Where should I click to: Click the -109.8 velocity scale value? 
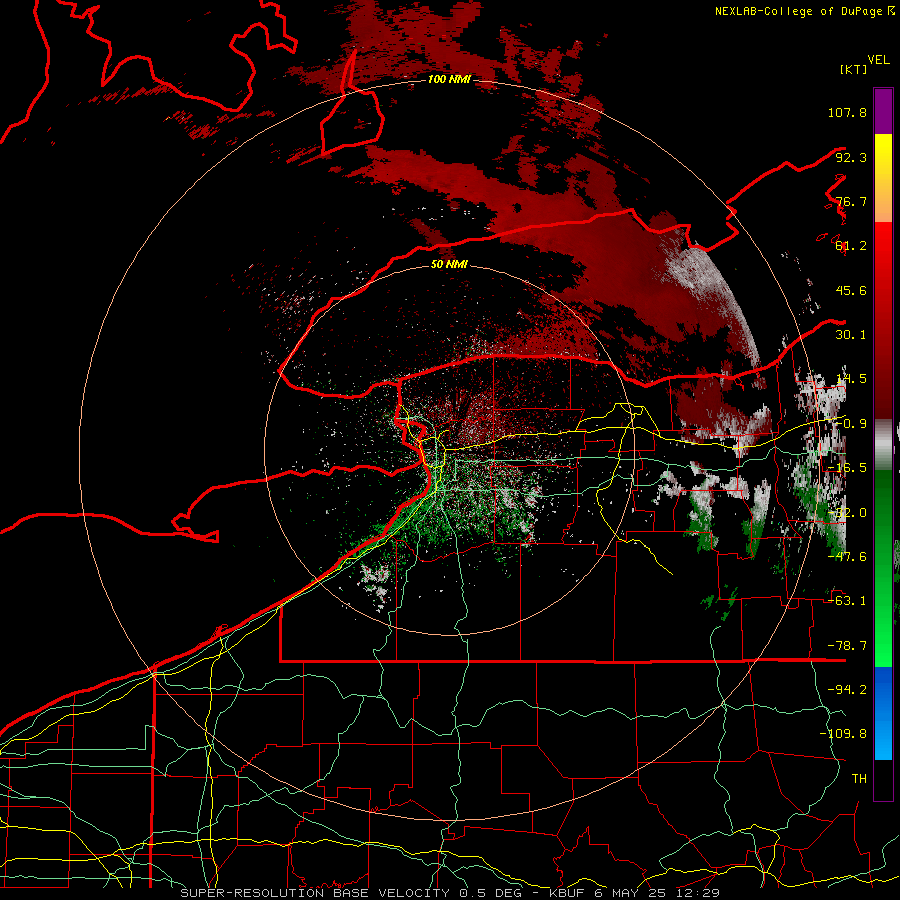tap(843, 734)
